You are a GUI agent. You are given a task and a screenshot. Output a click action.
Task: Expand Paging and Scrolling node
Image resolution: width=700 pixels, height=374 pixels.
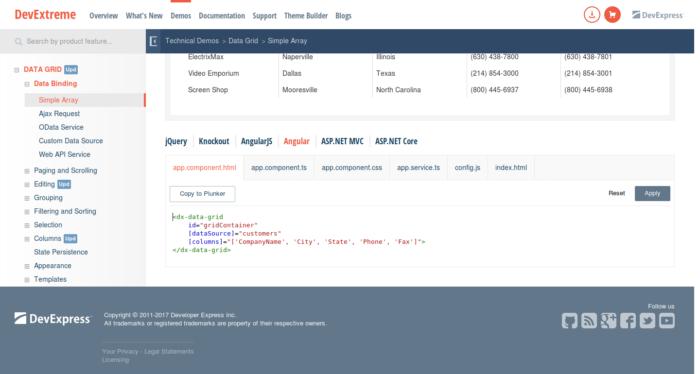(27, 171)
